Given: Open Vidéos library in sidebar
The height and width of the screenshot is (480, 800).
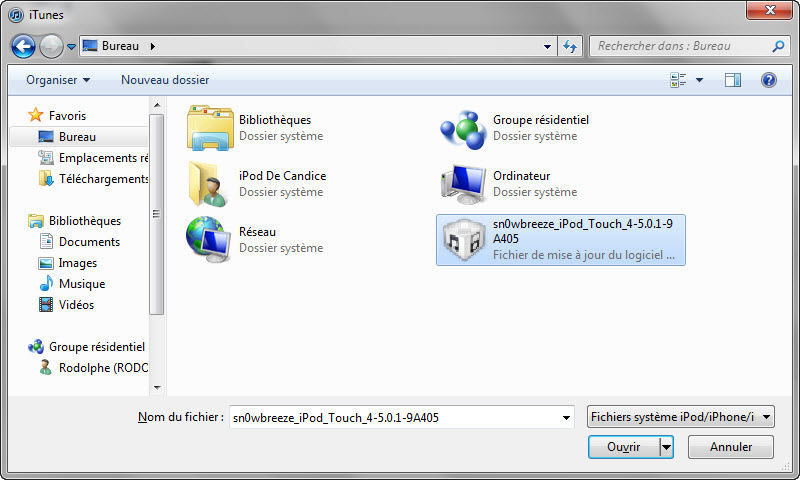Looking at the screenshot, I should [x=77, y=305].
